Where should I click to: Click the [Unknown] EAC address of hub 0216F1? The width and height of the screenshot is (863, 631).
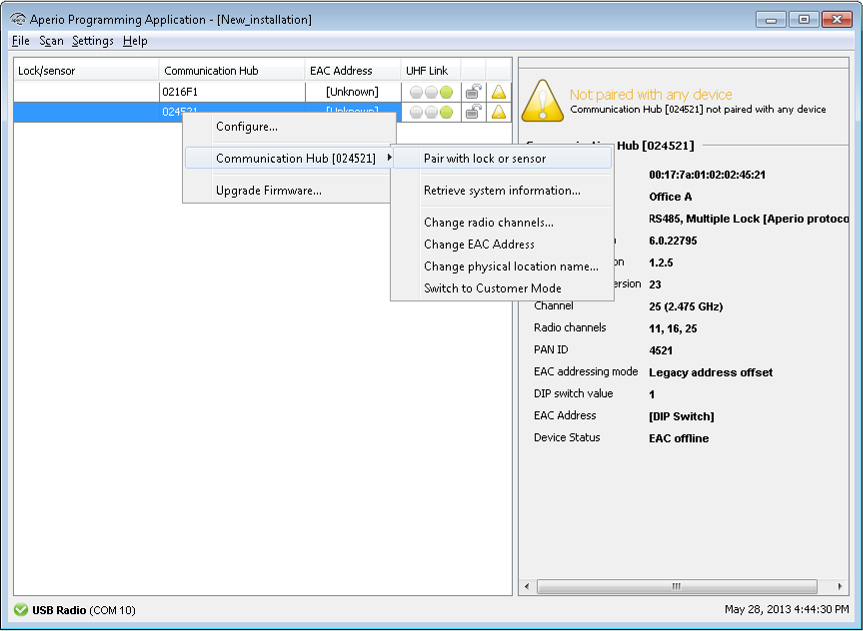[352, 92]
